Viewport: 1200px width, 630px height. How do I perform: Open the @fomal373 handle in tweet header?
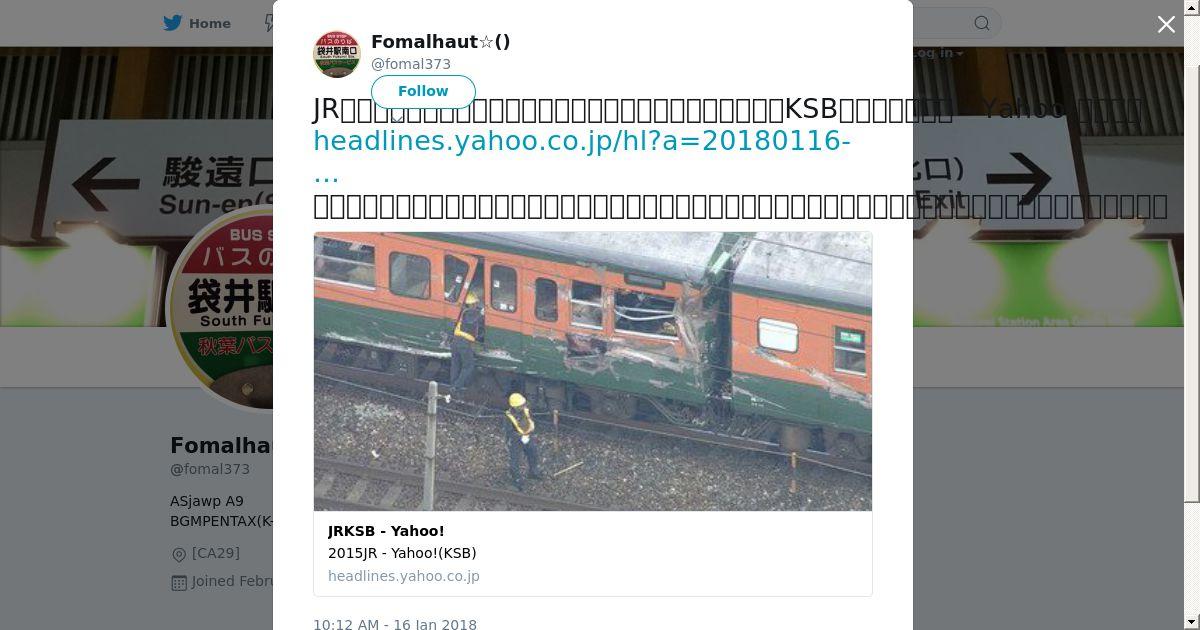411,64
